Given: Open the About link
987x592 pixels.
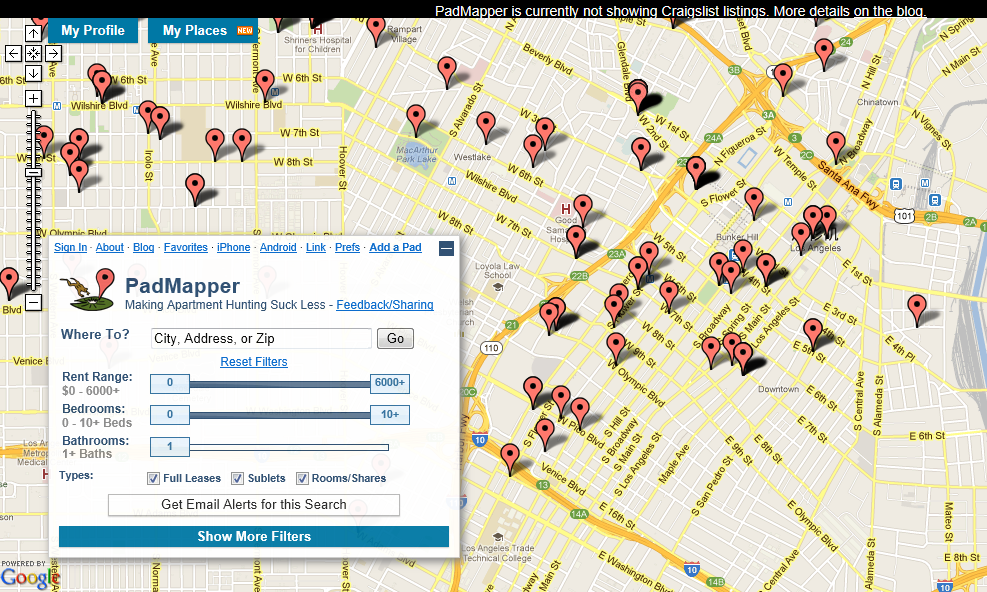Looking at the screenshot, I should (x=110, y=248).
